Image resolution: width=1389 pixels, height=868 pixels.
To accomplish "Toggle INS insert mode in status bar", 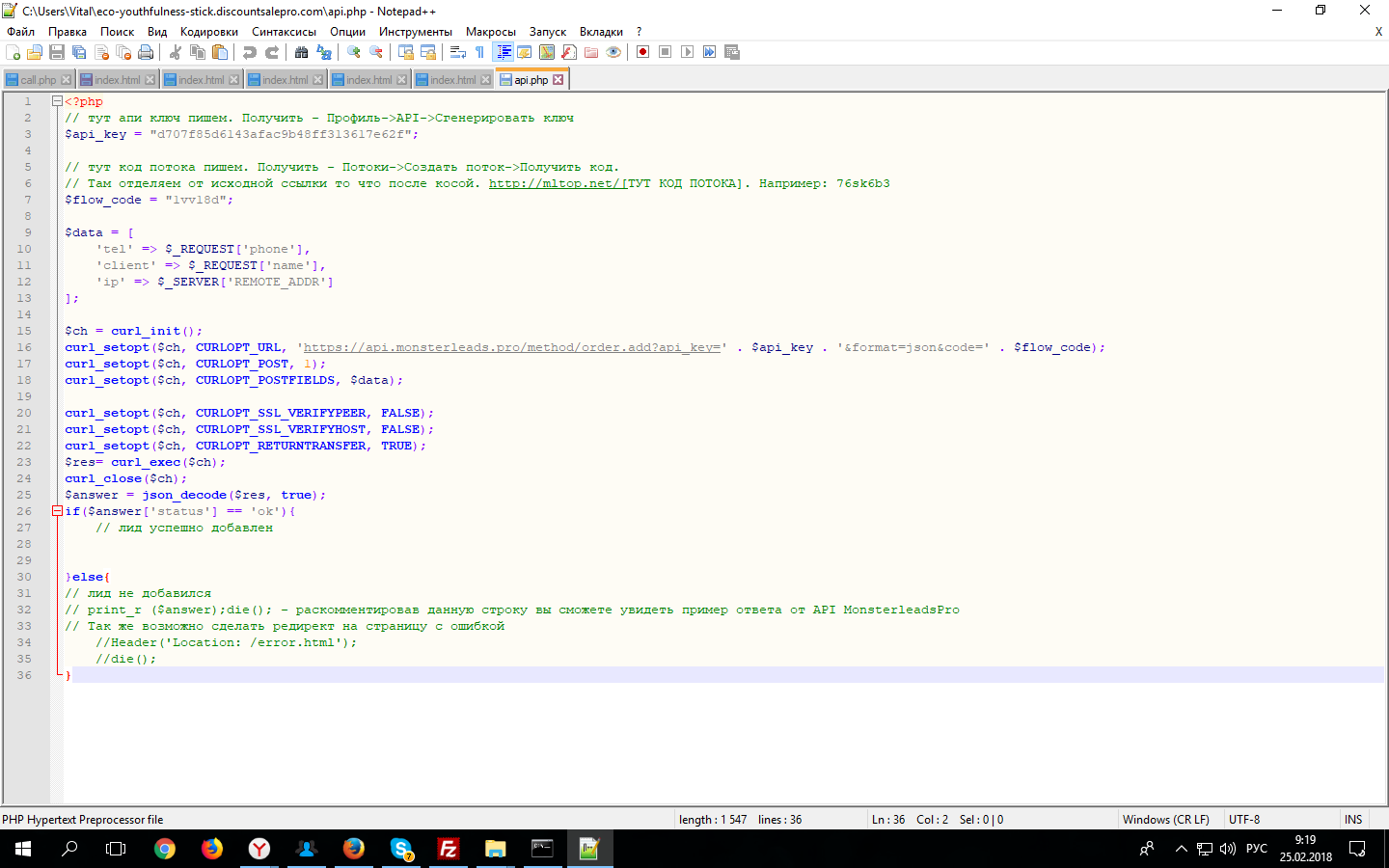I will pos(1353,820).
